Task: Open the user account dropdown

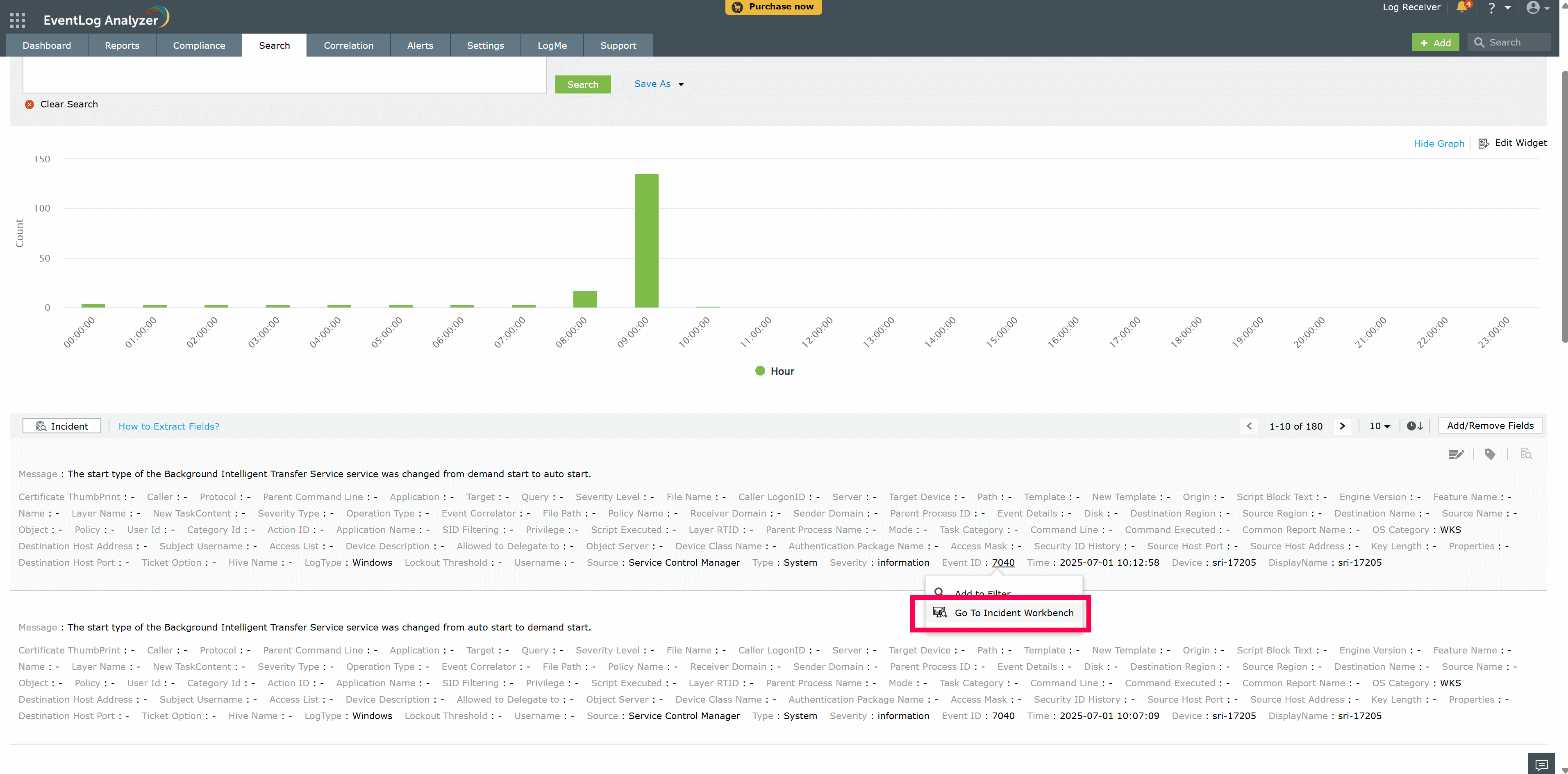Action: [x=1538, y=8]
